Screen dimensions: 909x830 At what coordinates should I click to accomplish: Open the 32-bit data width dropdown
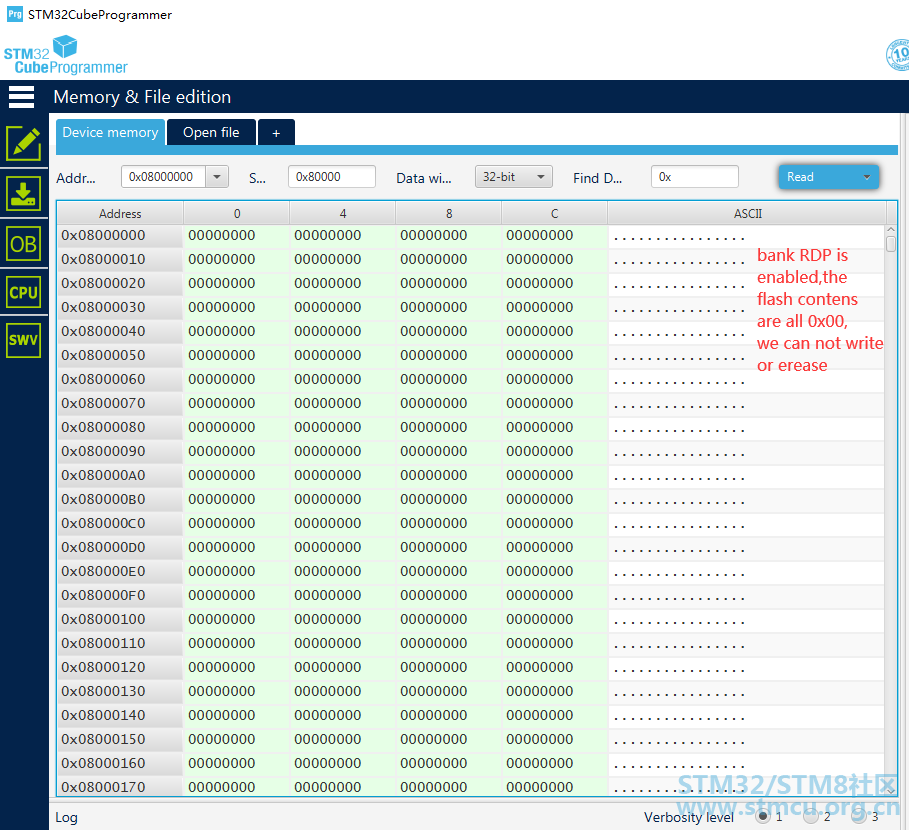[x=514, y=177]
